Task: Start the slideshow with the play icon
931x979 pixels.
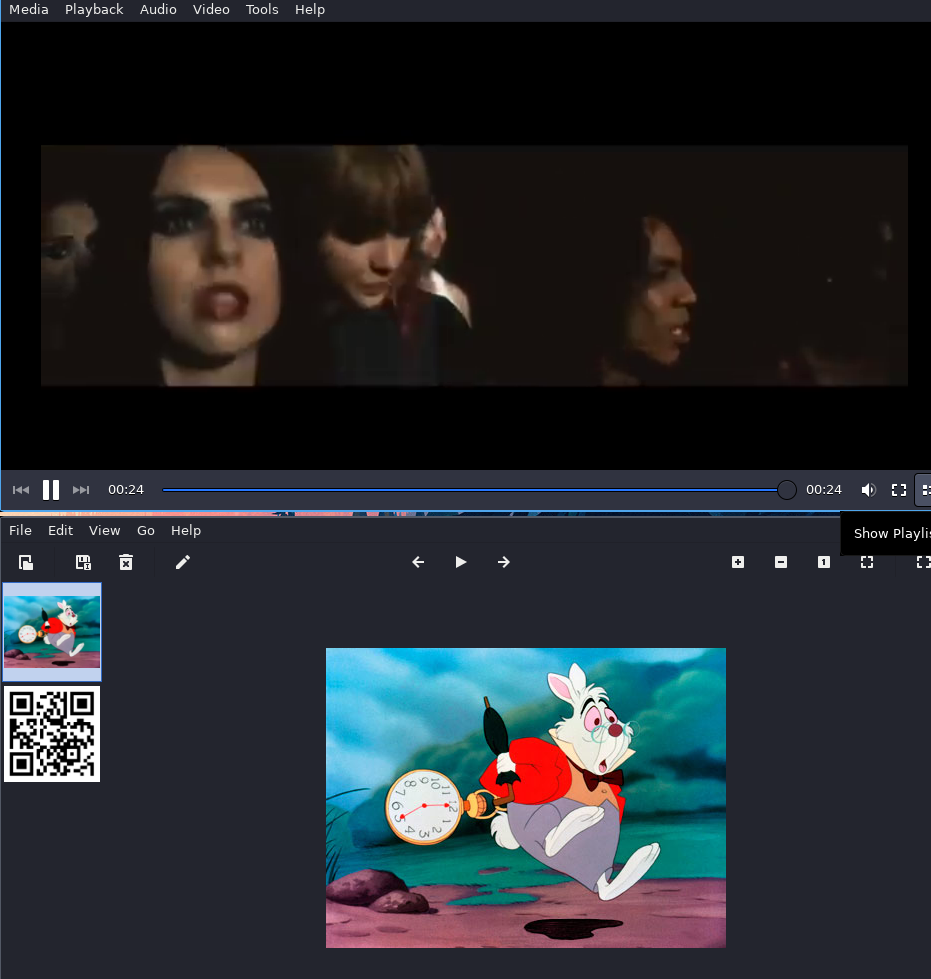Action: coord(461,563)
